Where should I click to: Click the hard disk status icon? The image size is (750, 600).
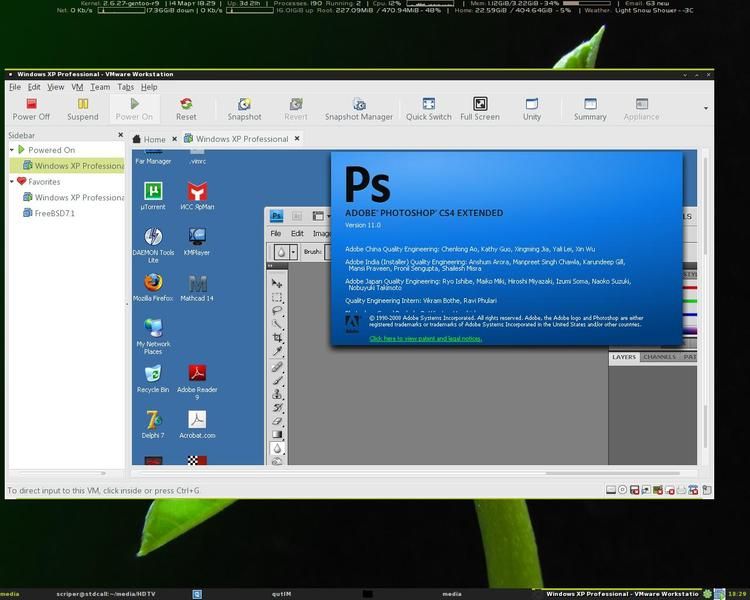pyautogui.click(x=611, y=490)
